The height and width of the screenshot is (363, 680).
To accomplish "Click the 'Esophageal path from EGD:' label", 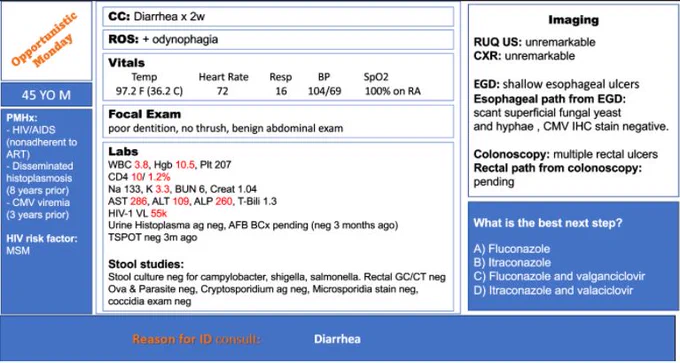I will tap(550, 99).
